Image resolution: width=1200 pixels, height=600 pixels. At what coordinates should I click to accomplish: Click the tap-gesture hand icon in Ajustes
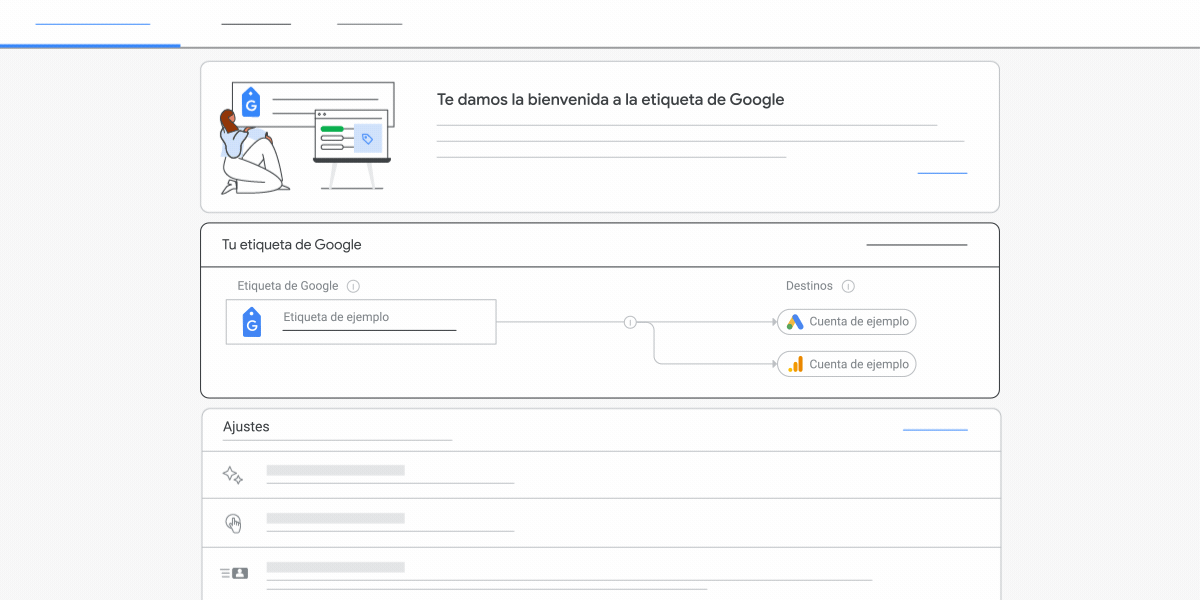(233, 522)
